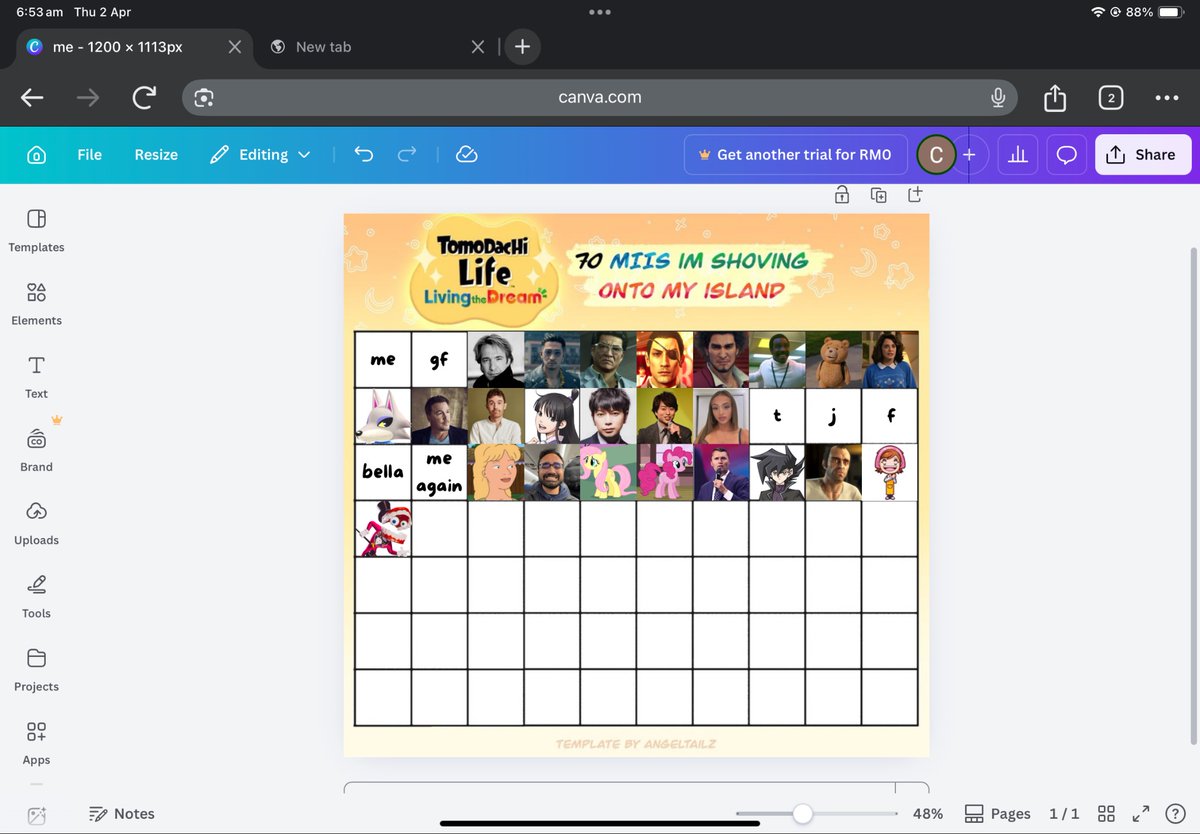
Task: Select the jester character image
Action: (383, 528)
